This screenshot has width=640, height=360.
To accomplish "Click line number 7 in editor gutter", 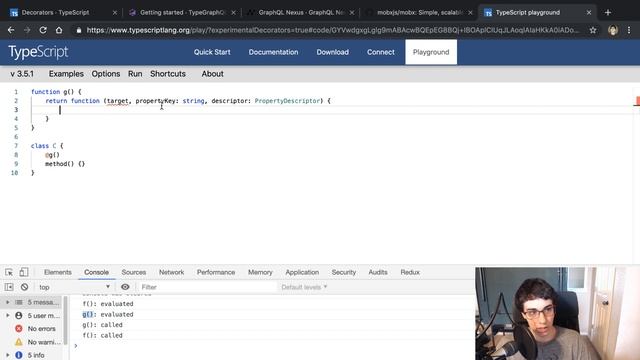I will coord(16,146).
